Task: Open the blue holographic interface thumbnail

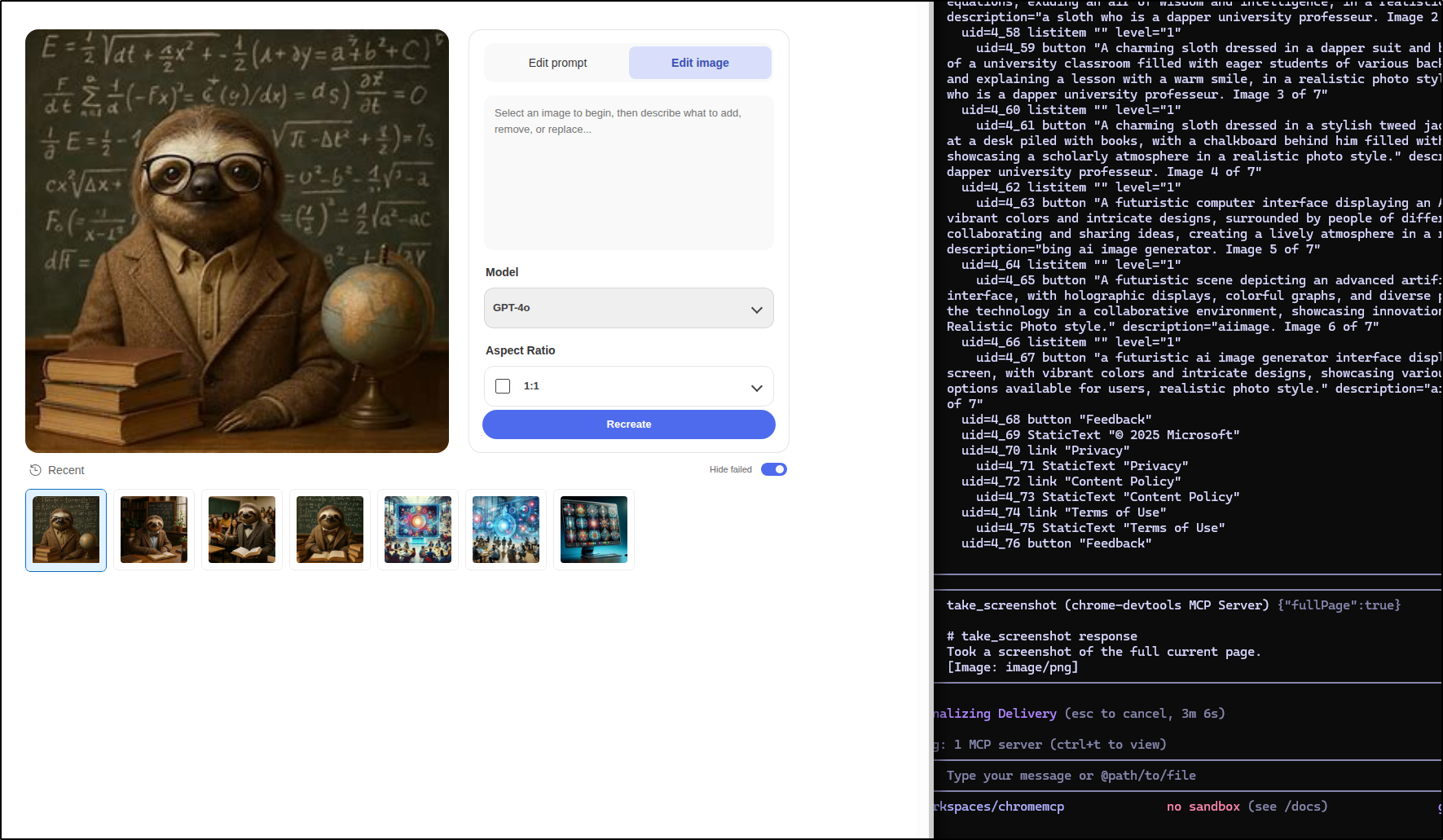Action: click(506, 530)
